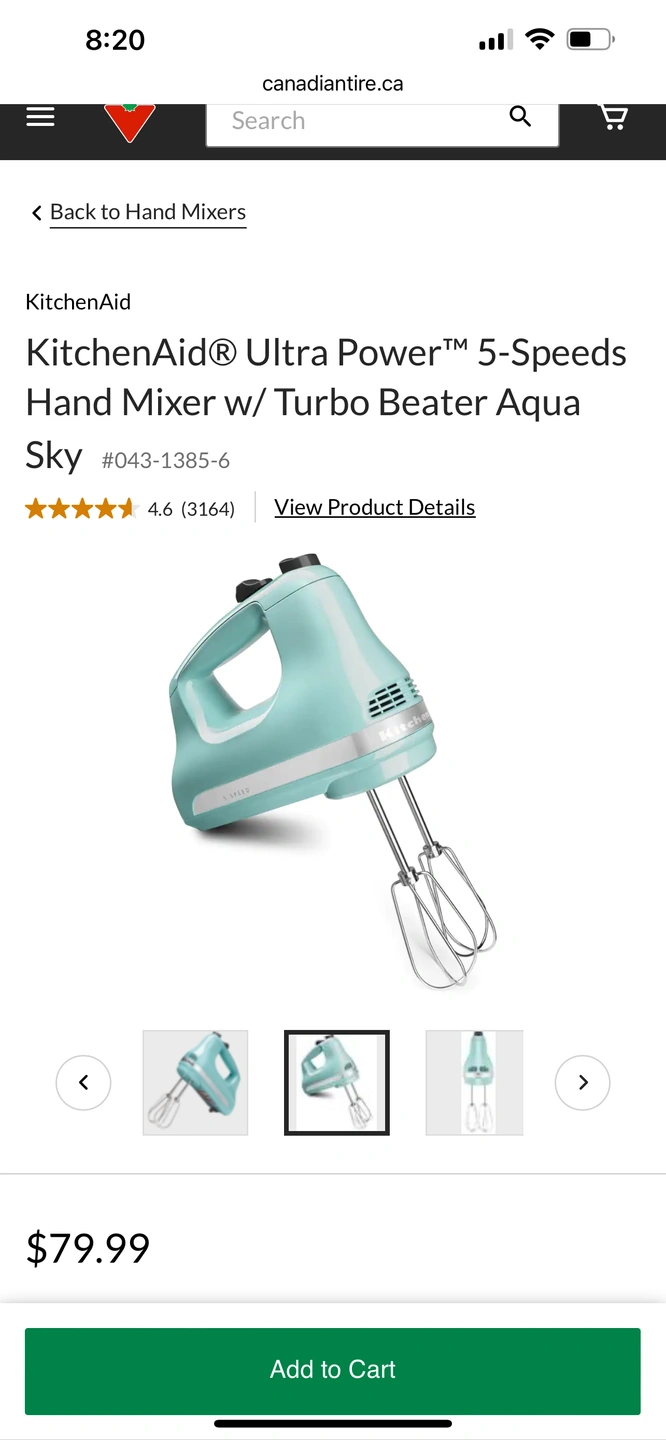Show previous image with left carousel arrow

pyautogui.click(x=83, y=1082)
